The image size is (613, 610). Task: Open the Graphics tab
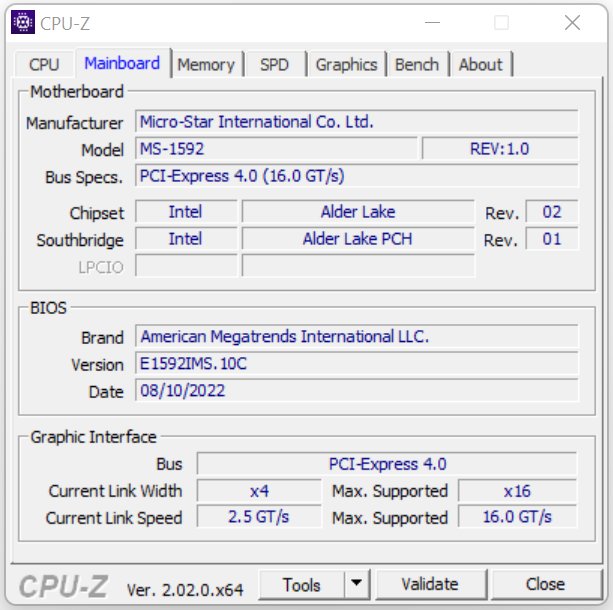tap(346, 64)
